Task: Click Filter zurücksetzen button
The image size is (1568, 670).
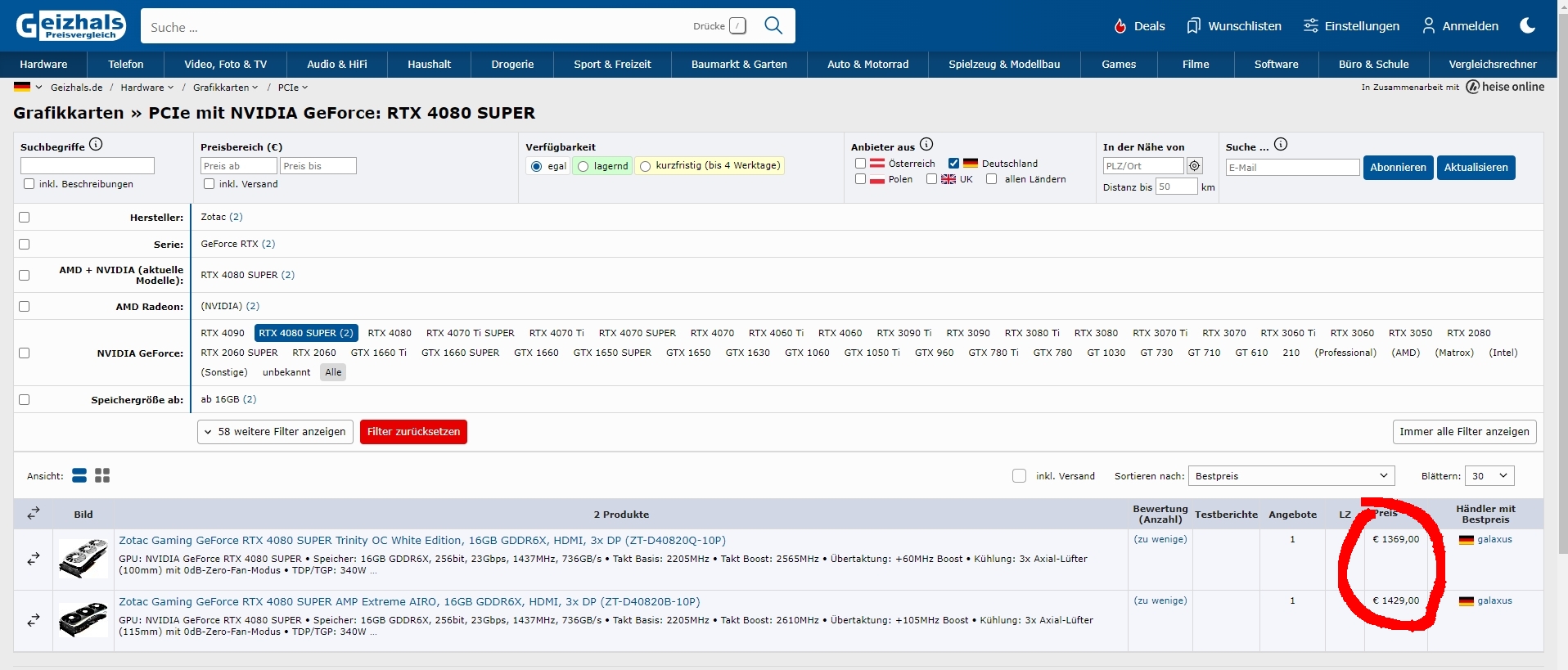Action: coord(413,432)
